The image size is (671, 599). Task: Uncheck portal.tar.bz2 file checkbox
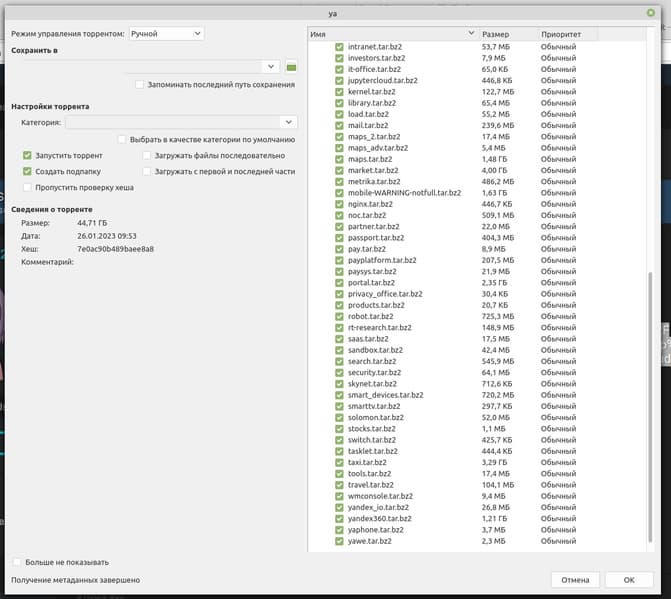coord(339,283)
